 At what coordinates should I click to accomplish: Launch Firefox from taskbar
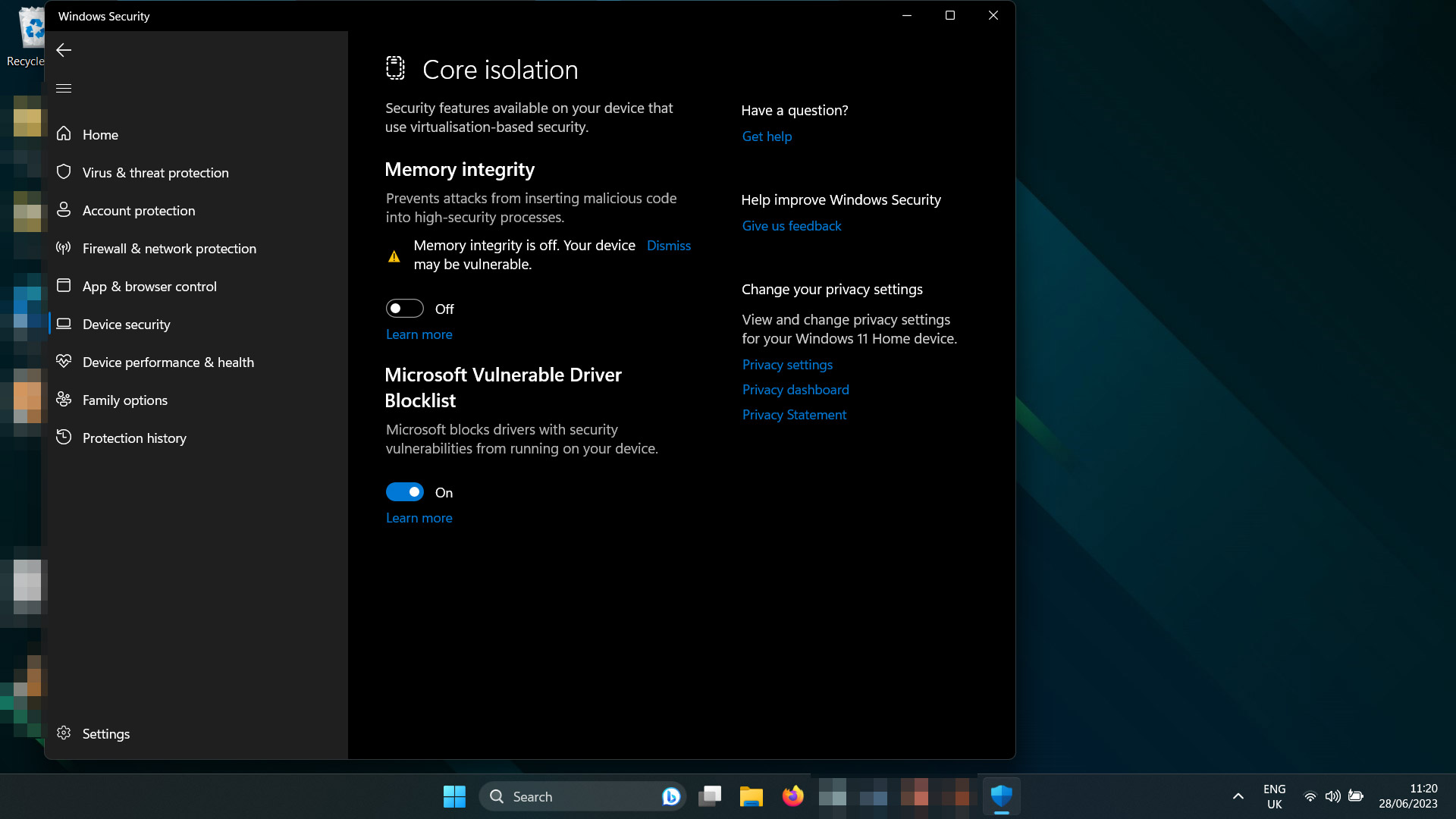(x=792, y=796)
